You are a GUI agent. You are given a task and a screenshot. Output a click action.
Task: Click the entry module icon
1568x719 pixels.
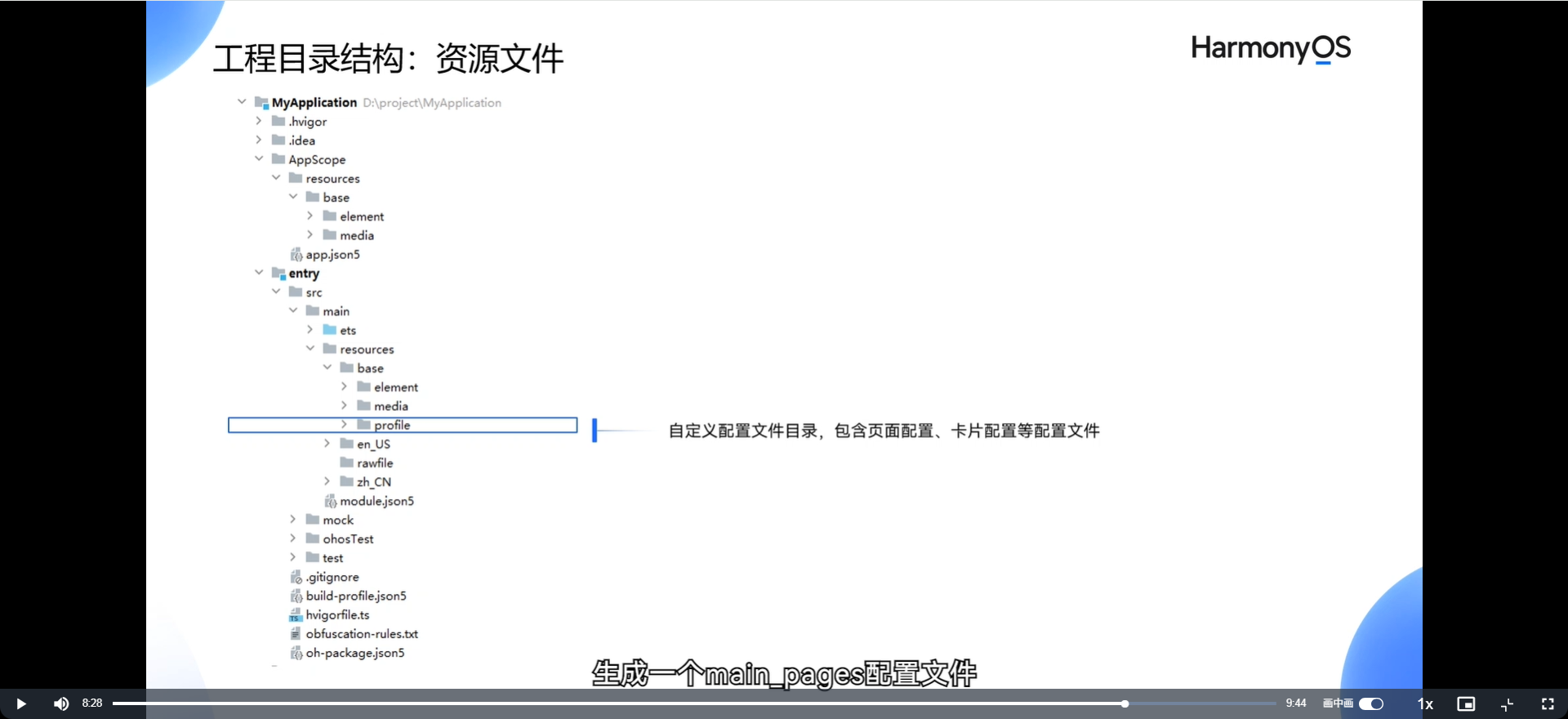(278, 273)
